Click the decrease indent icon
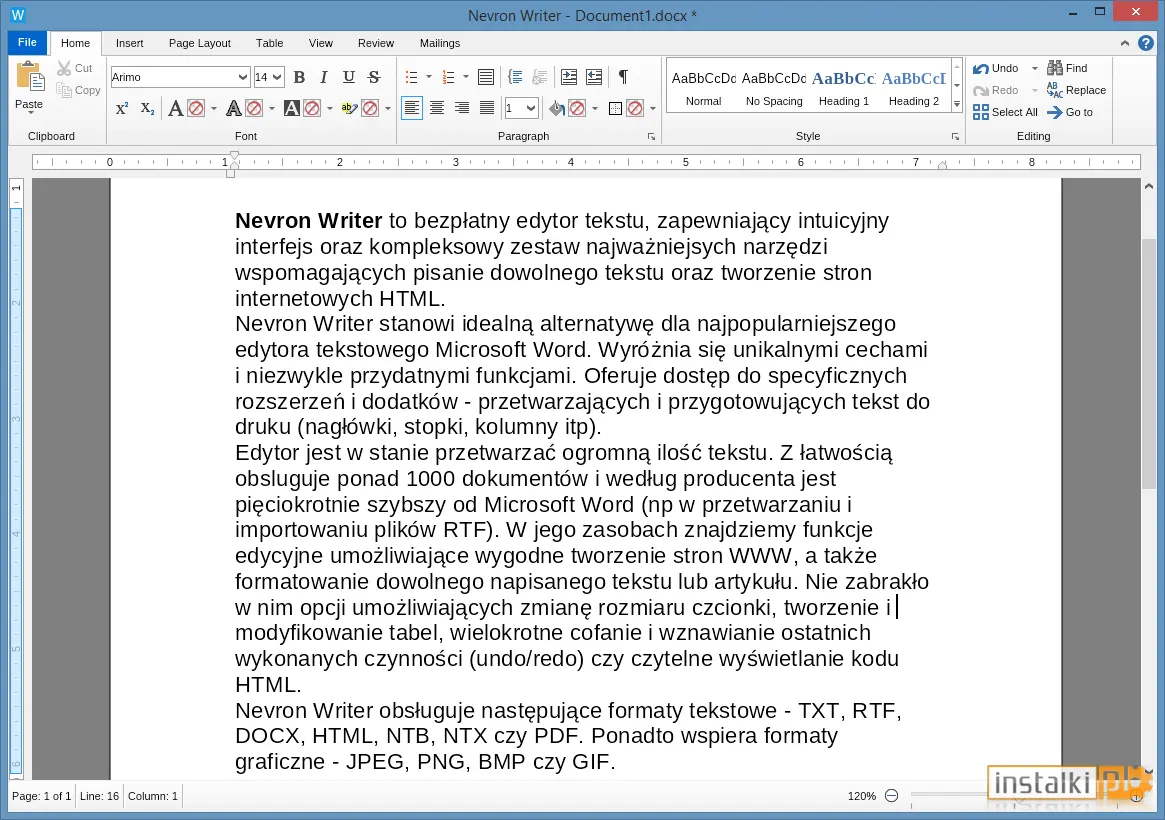Image resolution: width=1165 pixels, height=820 pixels. (x=594, y=77)
